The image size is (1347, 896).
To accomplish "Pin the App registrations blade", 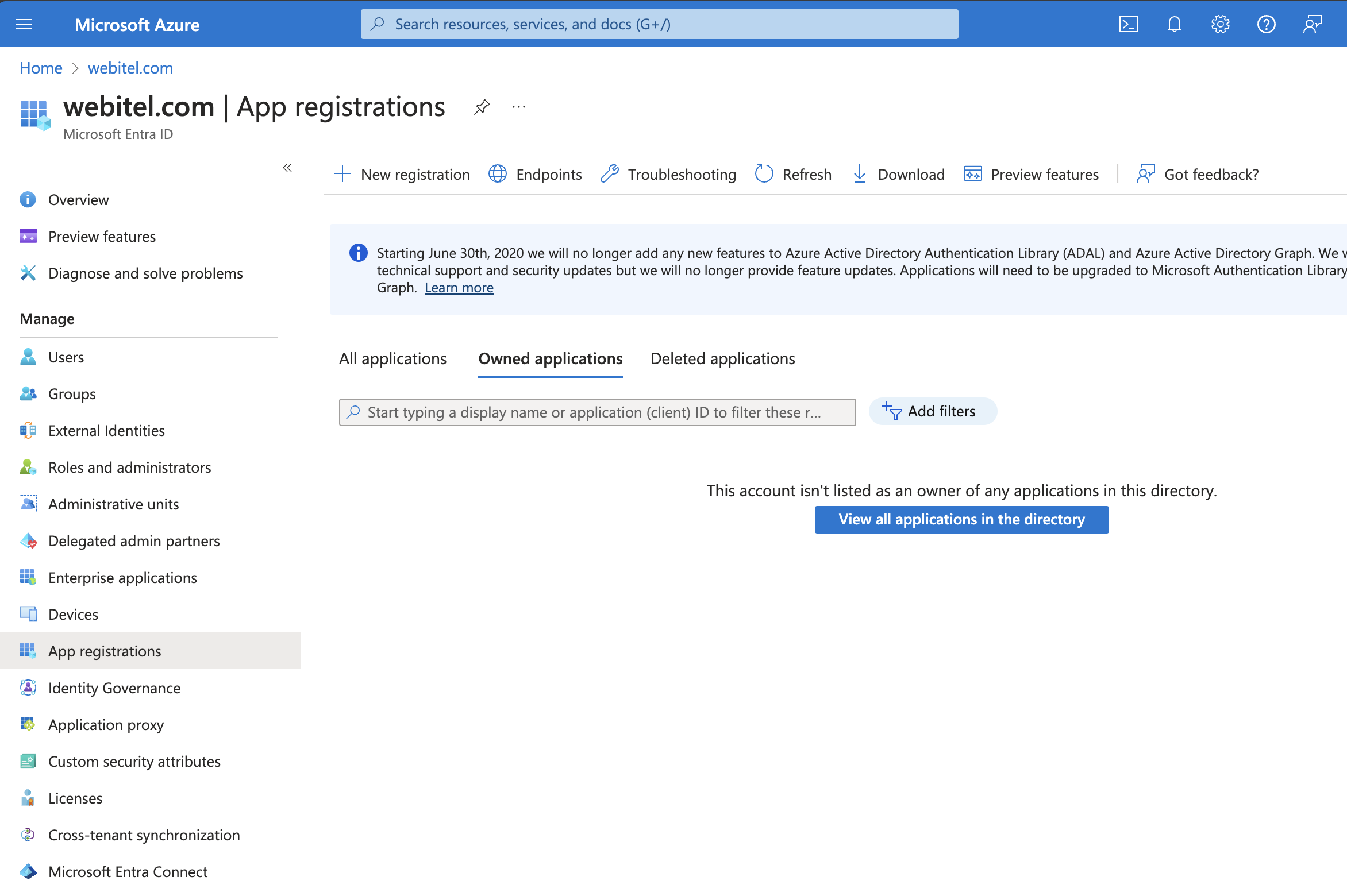I will pos(482,107).
